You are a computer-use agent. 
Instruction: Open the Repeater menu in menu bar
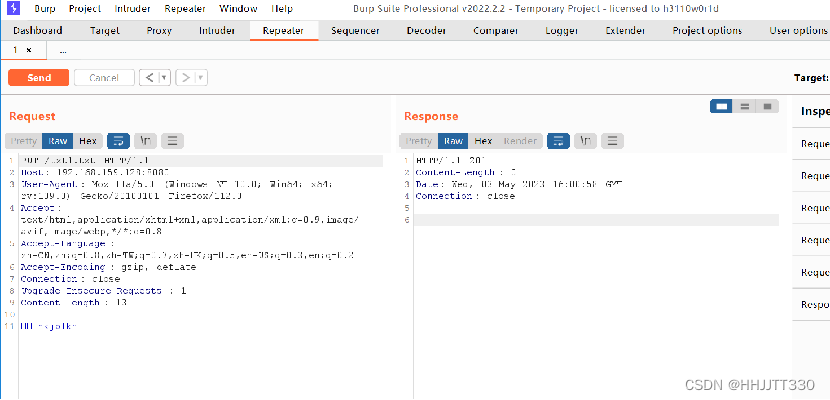pos(185,8)
